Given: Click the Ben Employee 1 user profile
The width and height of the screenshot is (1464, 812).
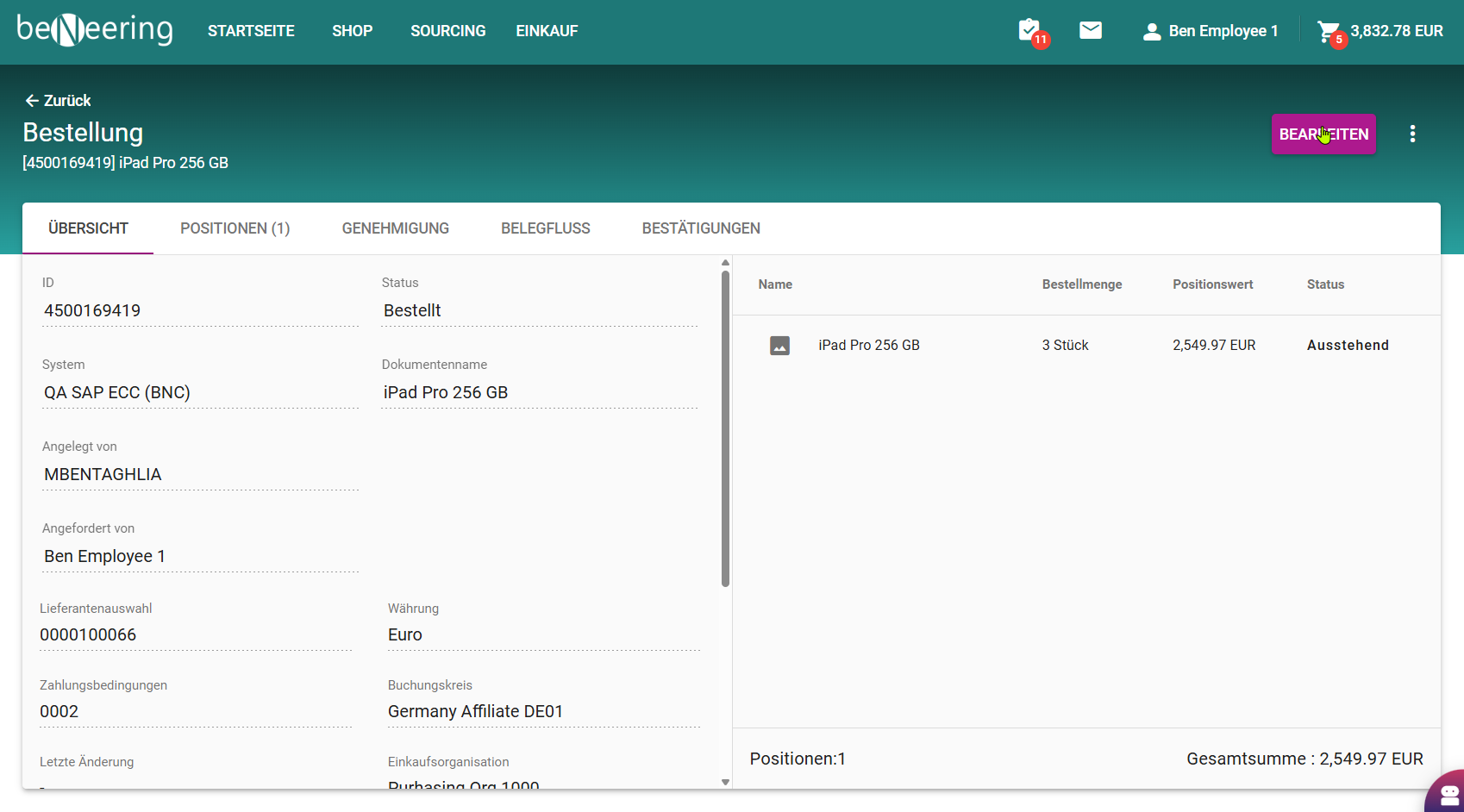Looking at the screenshot, I should tap(1211, 31).
